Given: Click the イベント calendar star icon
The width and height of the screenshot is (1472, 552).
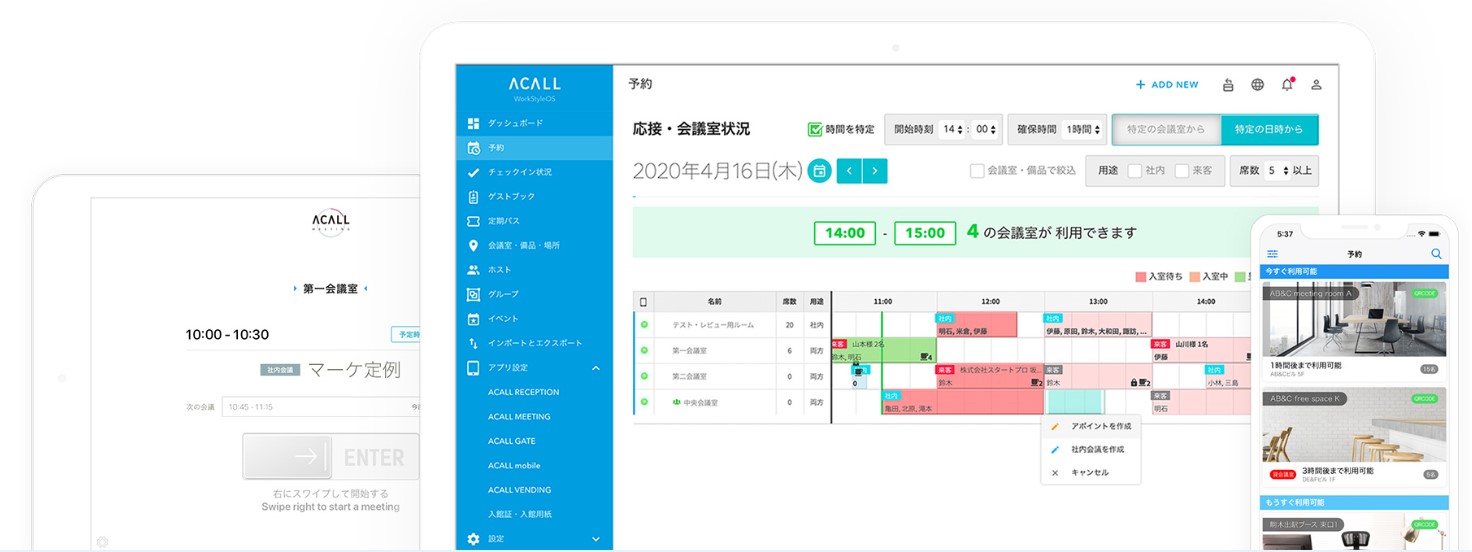Looking at the screenshot, I should coord(474,319).
